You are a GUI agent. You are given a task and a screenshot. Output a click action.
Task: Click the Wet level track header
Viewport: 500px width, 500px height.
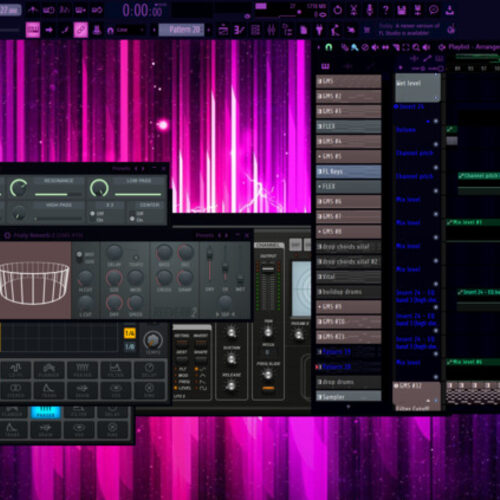418,88
